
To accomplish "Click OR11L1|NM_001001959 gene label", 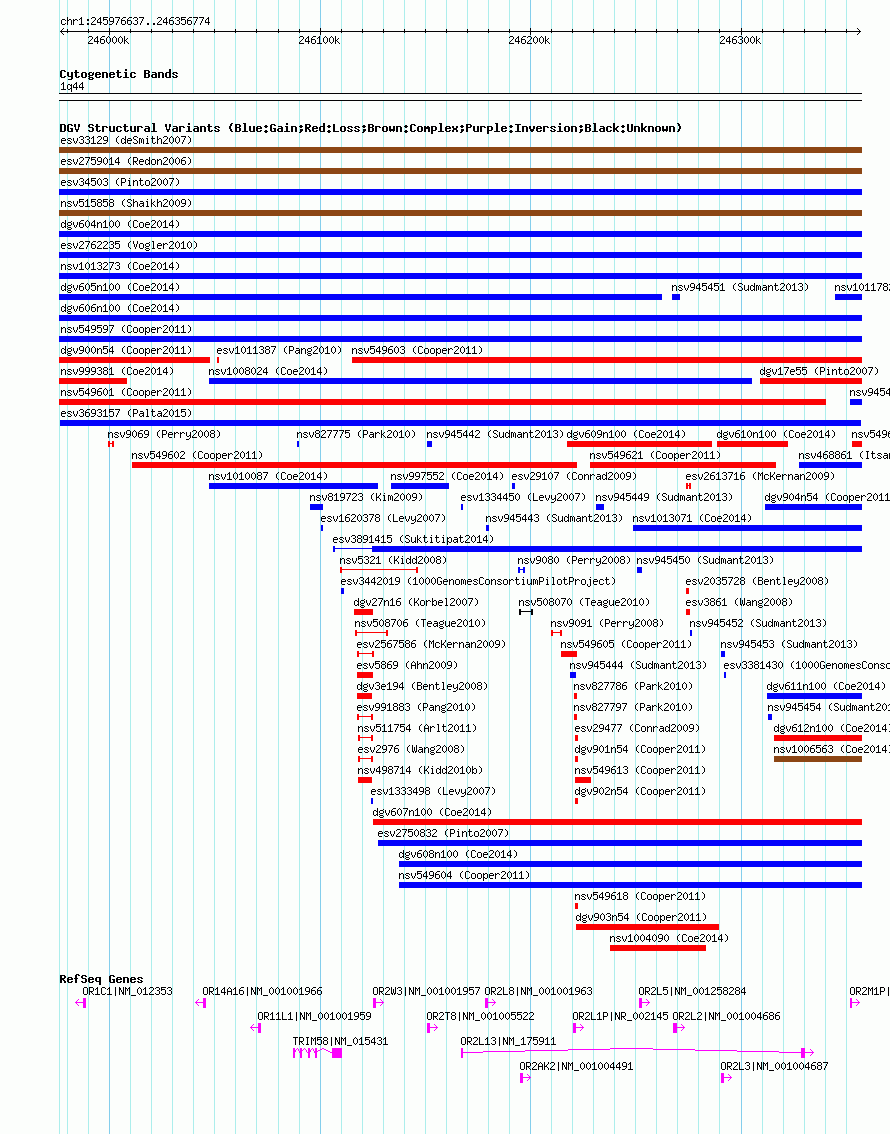I will (x=315, y=1016).
